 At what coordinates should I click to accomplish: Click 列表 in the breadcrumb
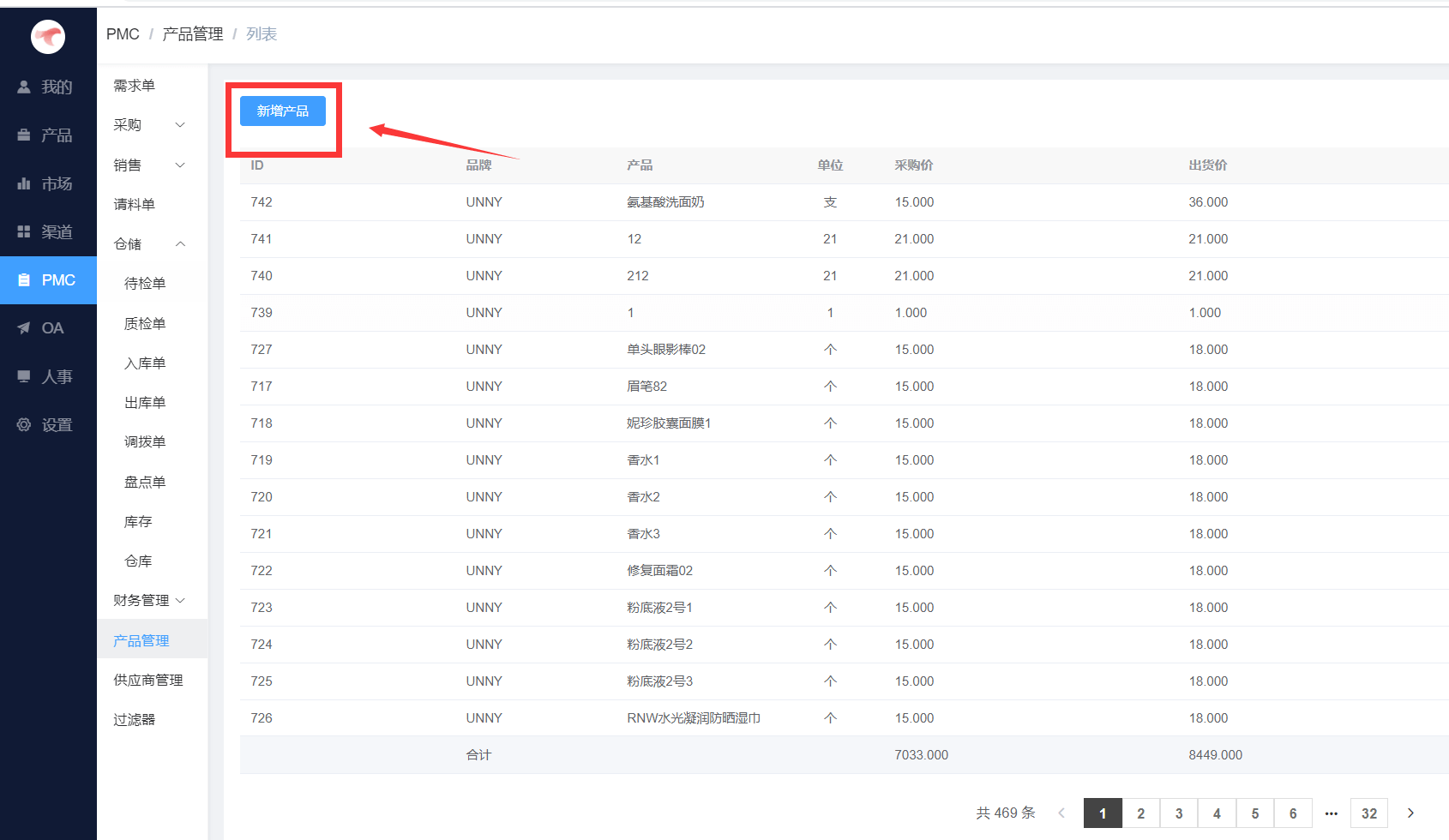point(262,34)
